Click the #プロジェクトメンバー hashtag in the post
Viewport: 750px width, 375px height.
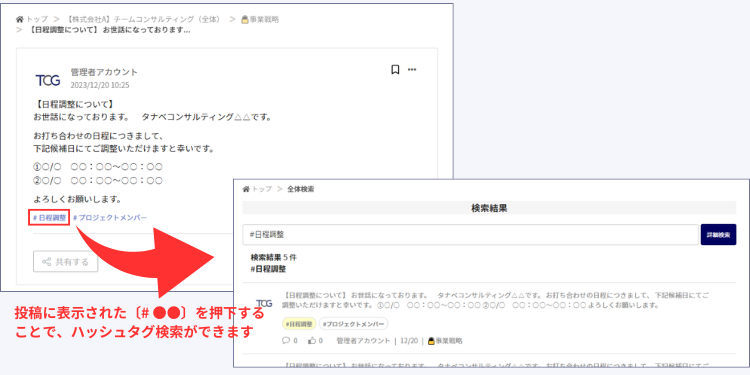(x=110, y=218)
